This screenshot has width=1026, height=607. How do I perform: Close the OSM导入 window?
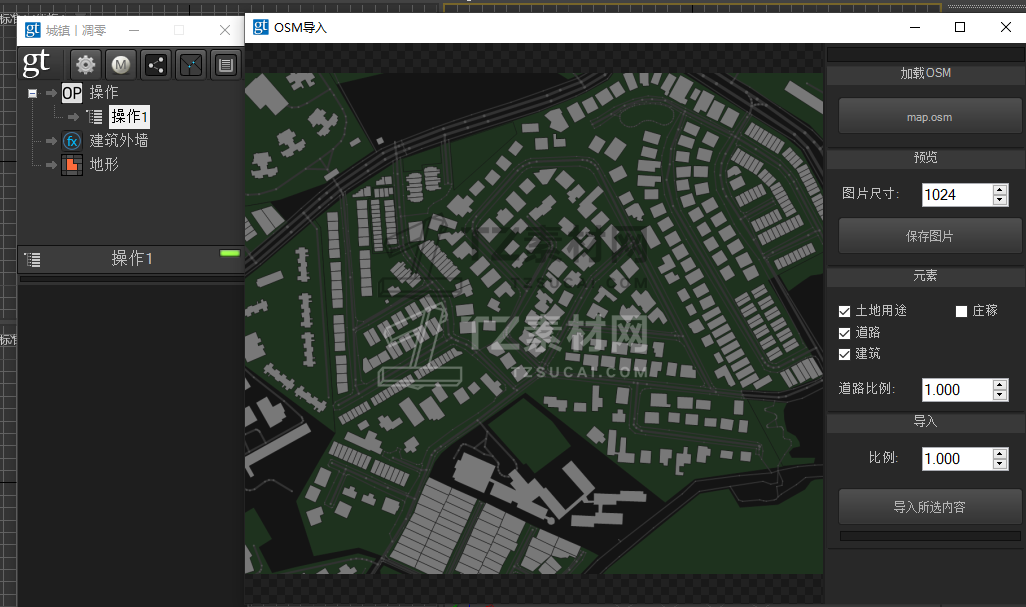pos(1006,27)
